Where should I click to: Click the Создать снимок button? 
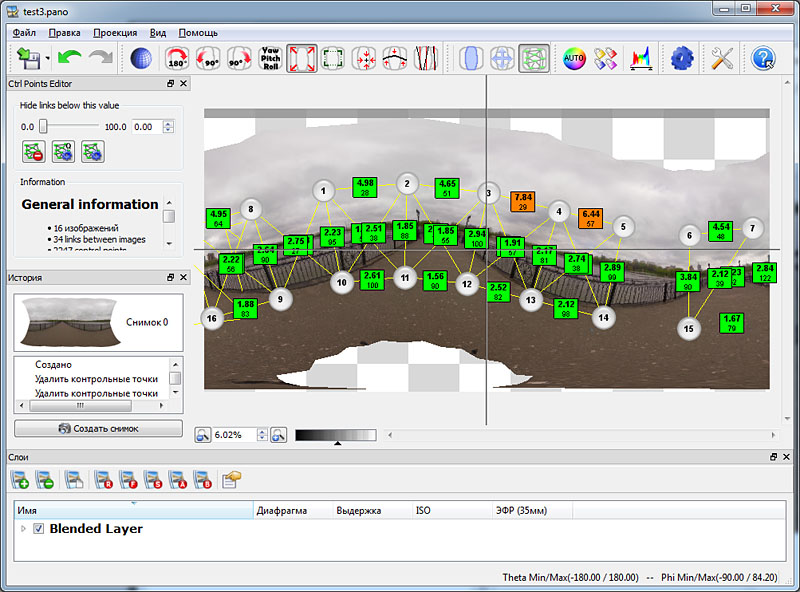click(x=98, y=429)
